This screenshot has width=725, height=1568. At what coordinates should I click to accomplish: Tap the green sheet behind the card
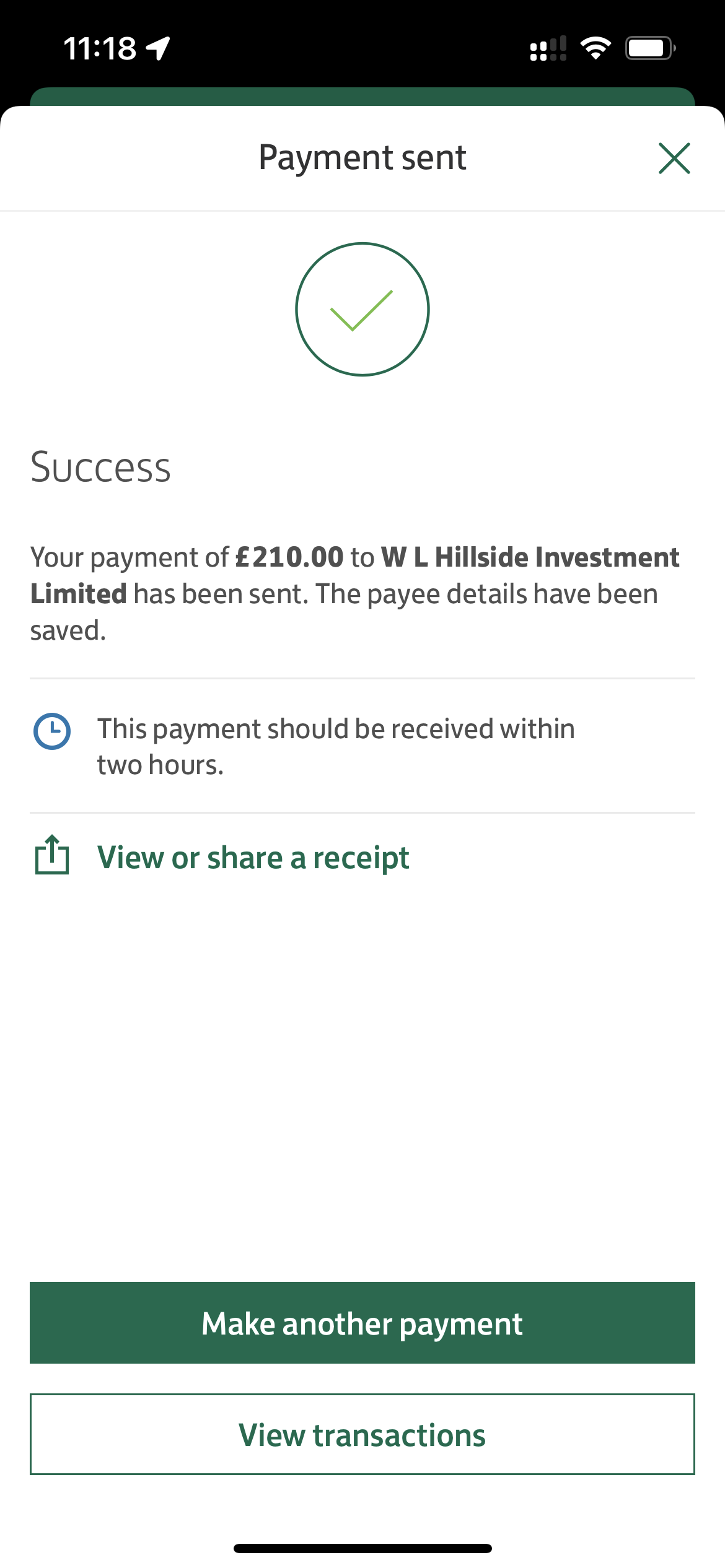tap(362, 97)
